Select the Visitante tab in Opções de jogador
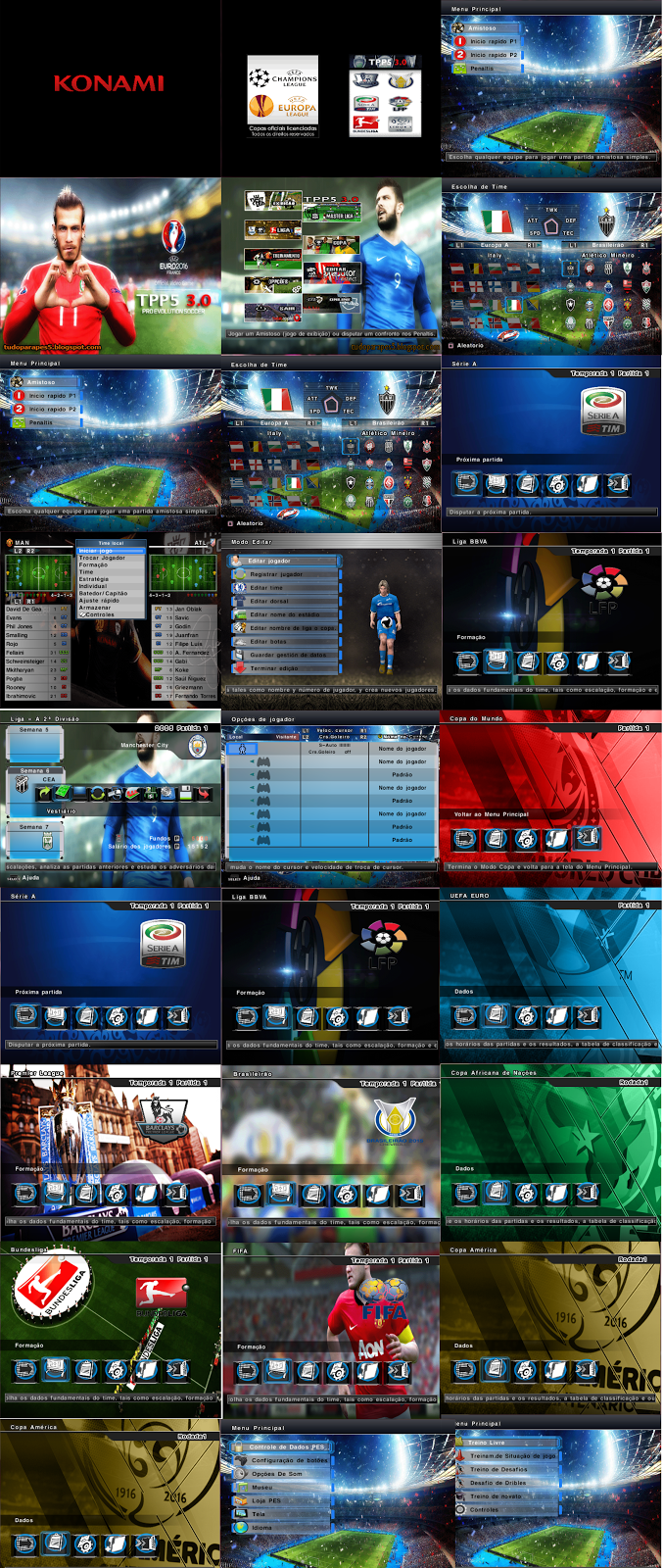Screen dimensions: 663x1568 [x=286, y=736]
